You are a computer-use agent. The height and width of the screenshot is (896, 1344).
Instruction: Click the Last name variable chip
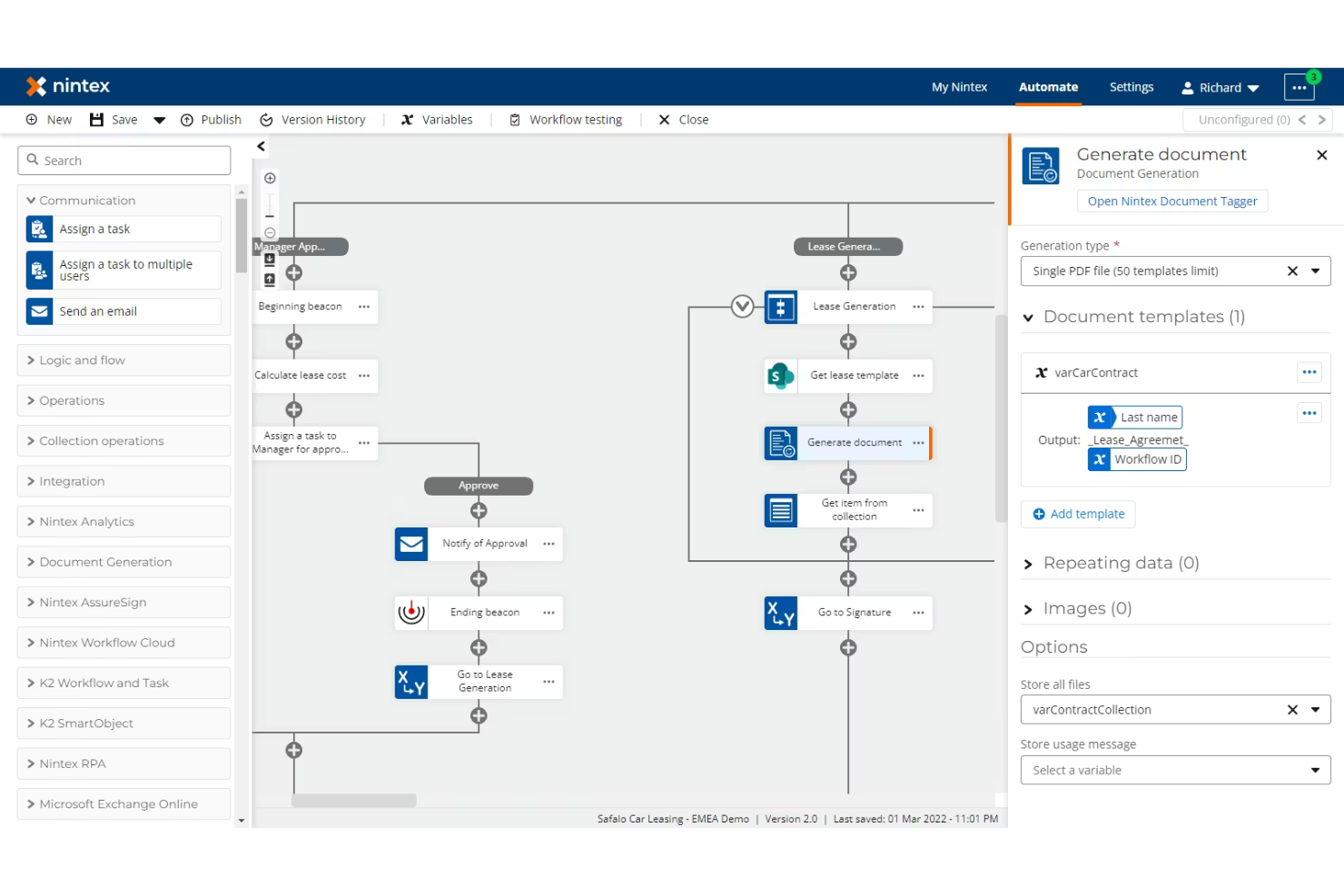pyautogui.click(x=1135, y=418)
